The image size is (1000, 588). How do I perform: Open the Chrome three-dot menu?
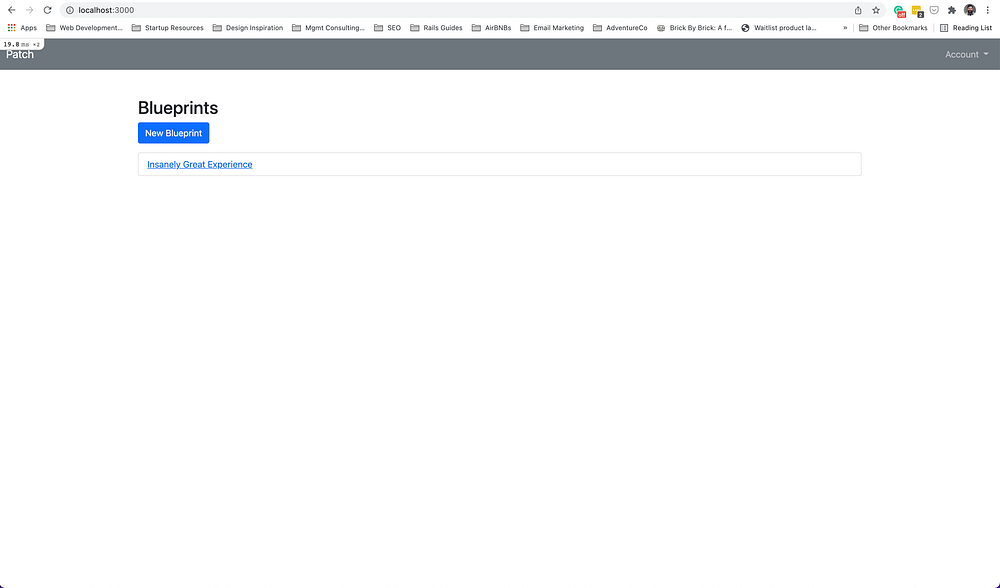[987, 10]
